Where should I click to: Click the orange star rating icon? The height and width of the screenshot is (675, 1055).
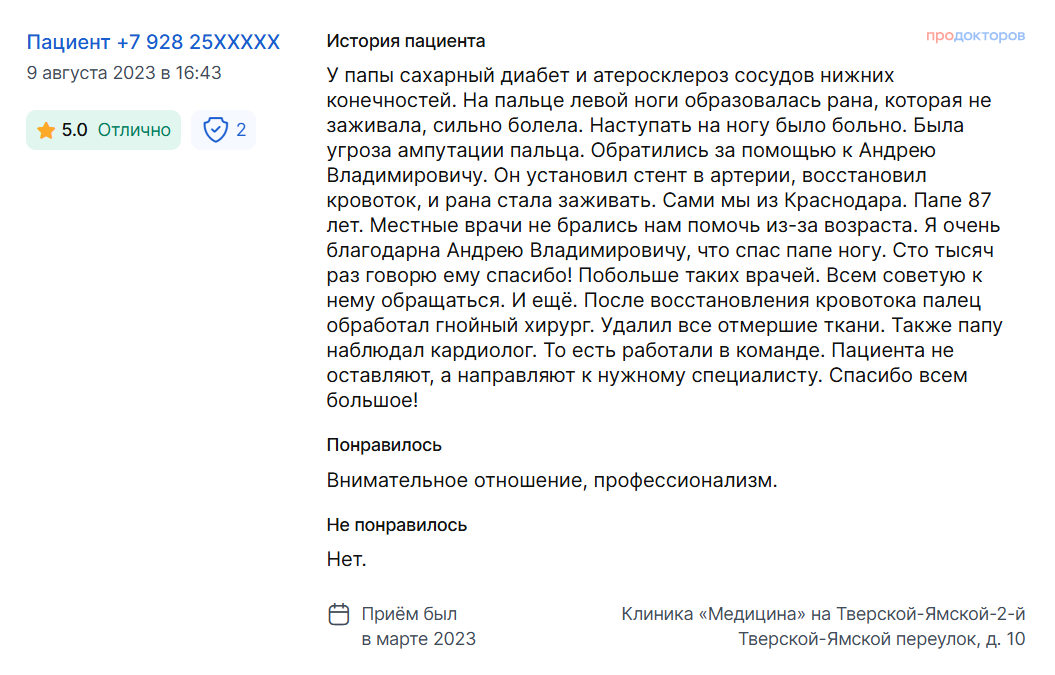coord(46,130)
